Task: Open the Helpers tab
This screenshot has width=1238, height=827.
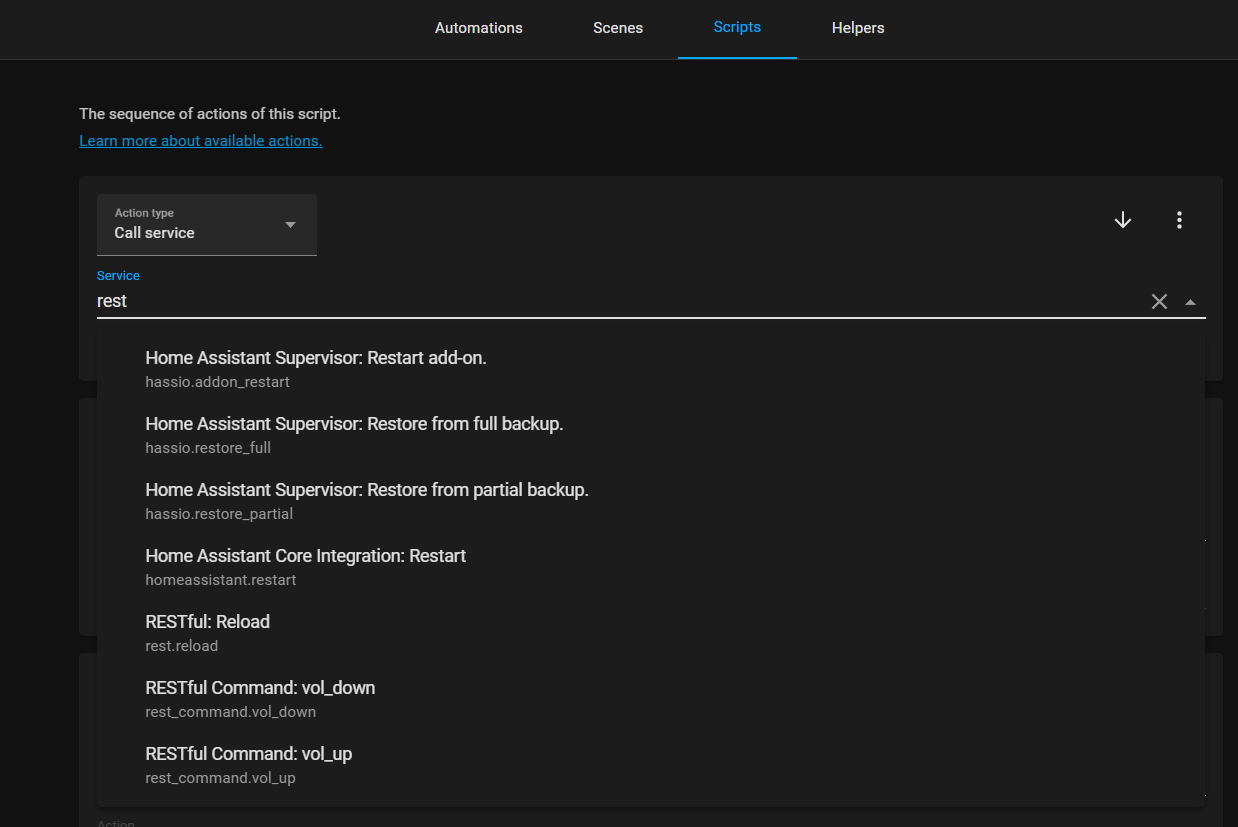Action: point(857,28)
